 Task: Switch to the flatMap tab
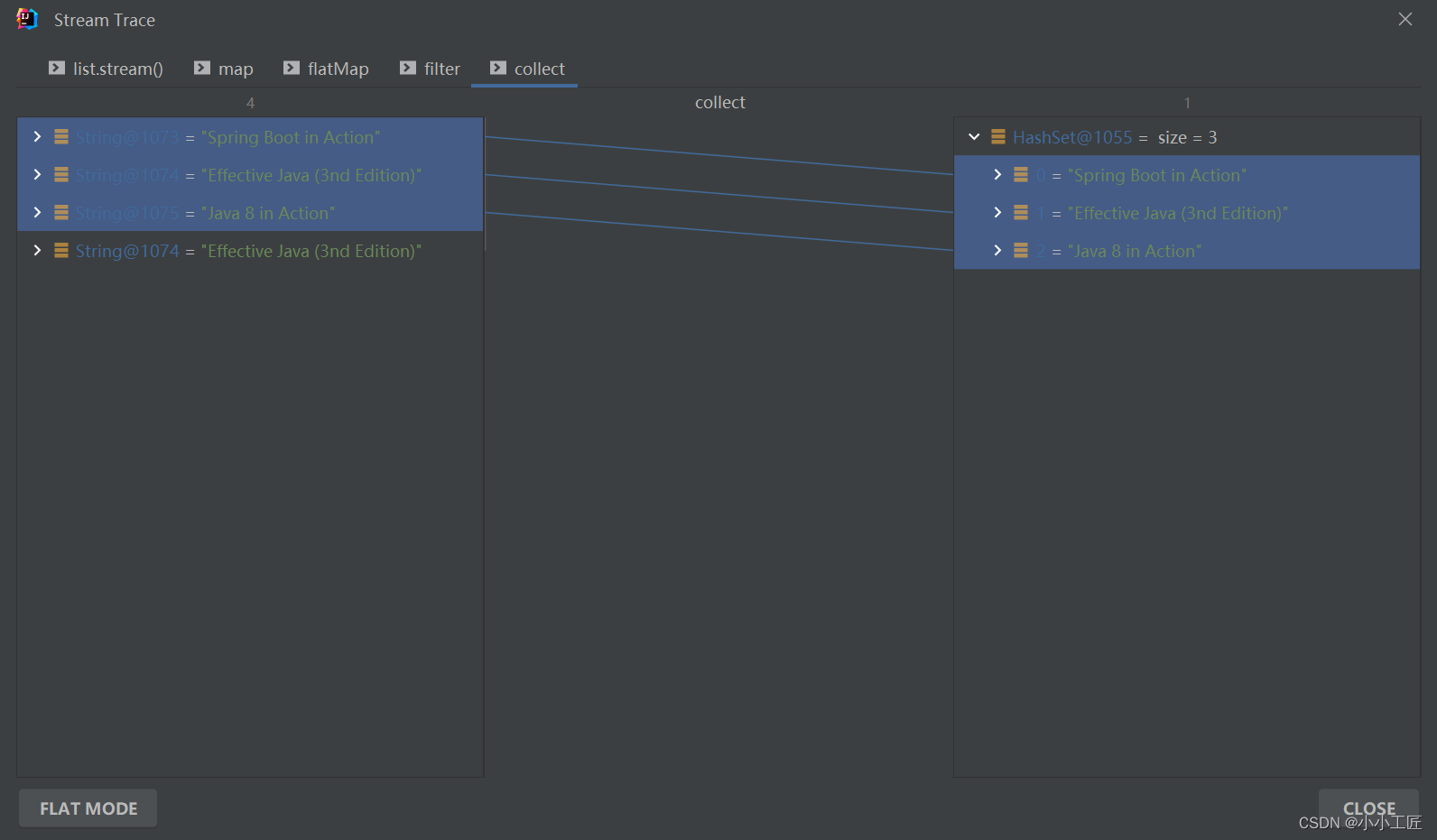(326, 69)
